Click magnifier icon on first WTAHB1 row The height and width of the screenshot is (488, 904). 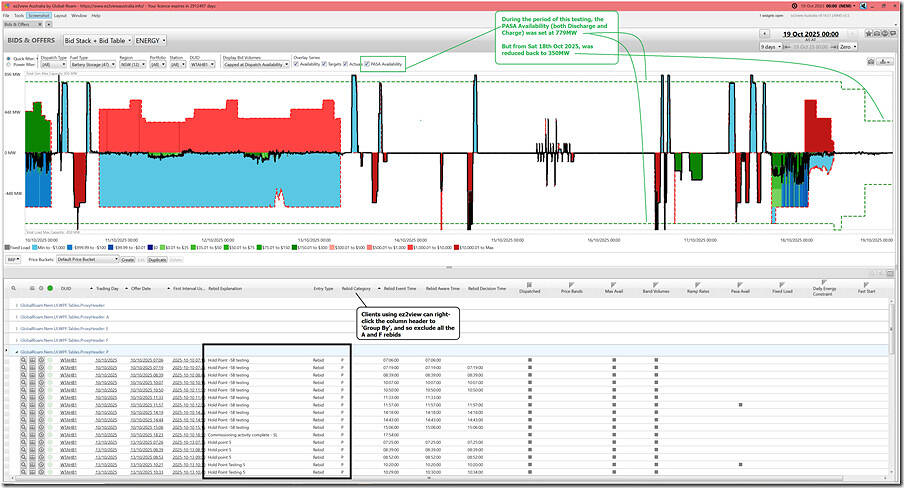tap(24, 360)
